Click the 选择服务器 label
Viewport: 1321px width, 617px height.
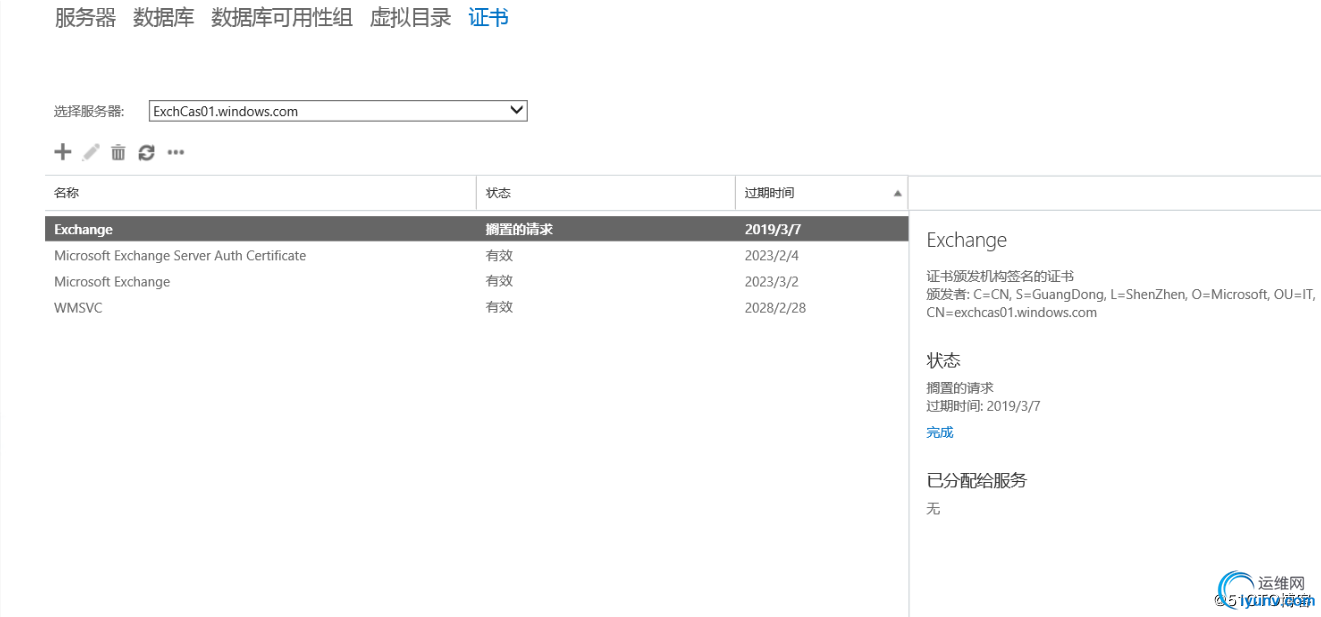(x=89, y=111)
